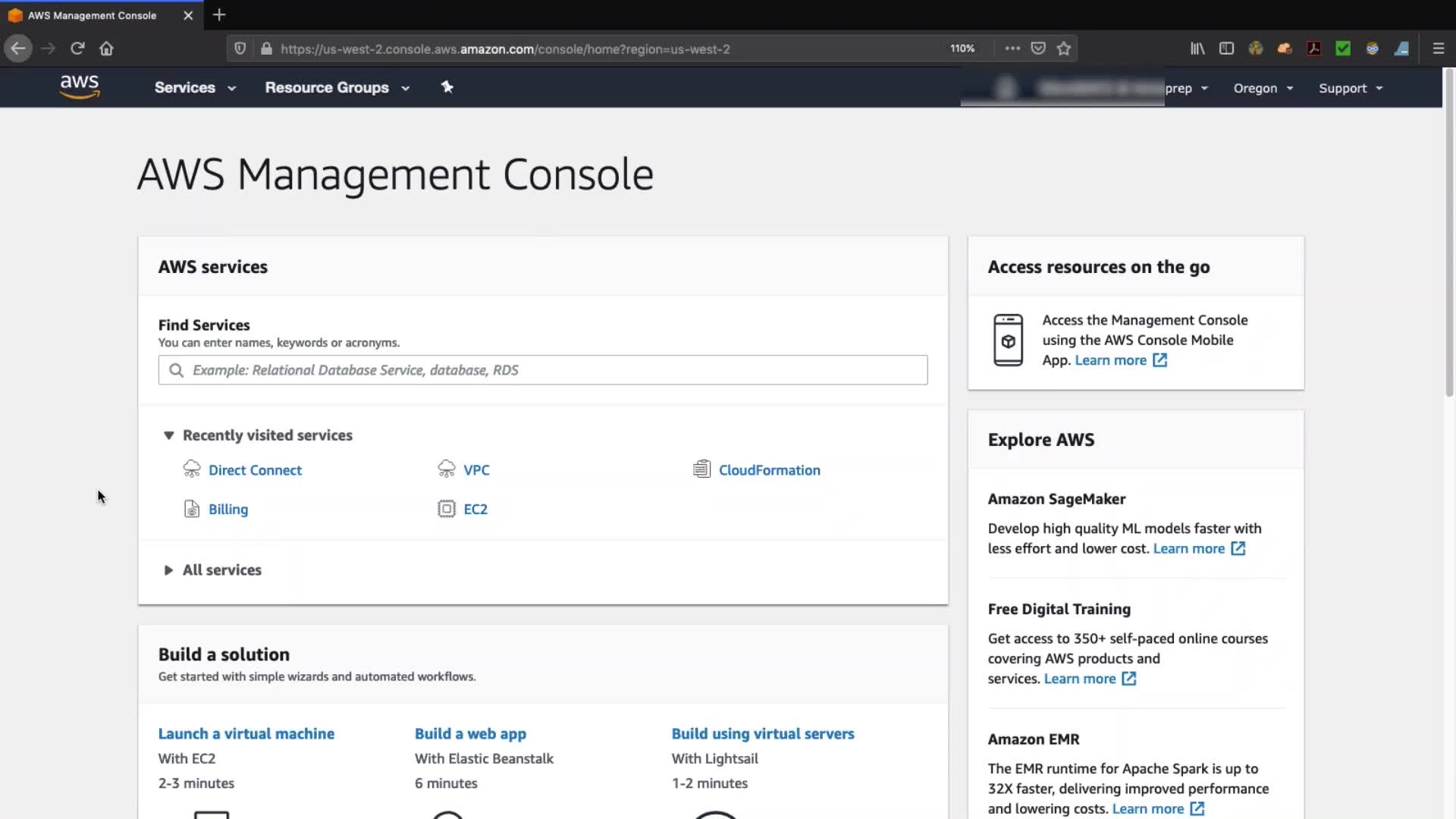Click the Billing service document icon
The height and width of the screenshot is (819, 1456).
tap(192, 509)
